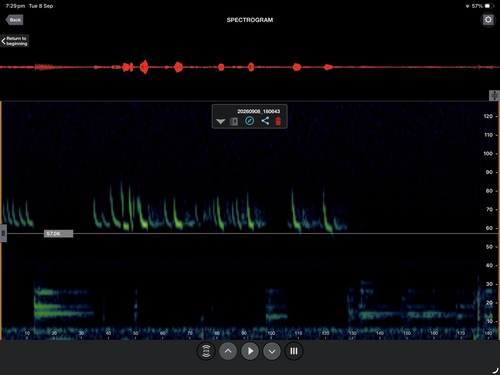Tap the 7:29 pm clock
This screenshot has height=375, width=500.
(15, 6)
